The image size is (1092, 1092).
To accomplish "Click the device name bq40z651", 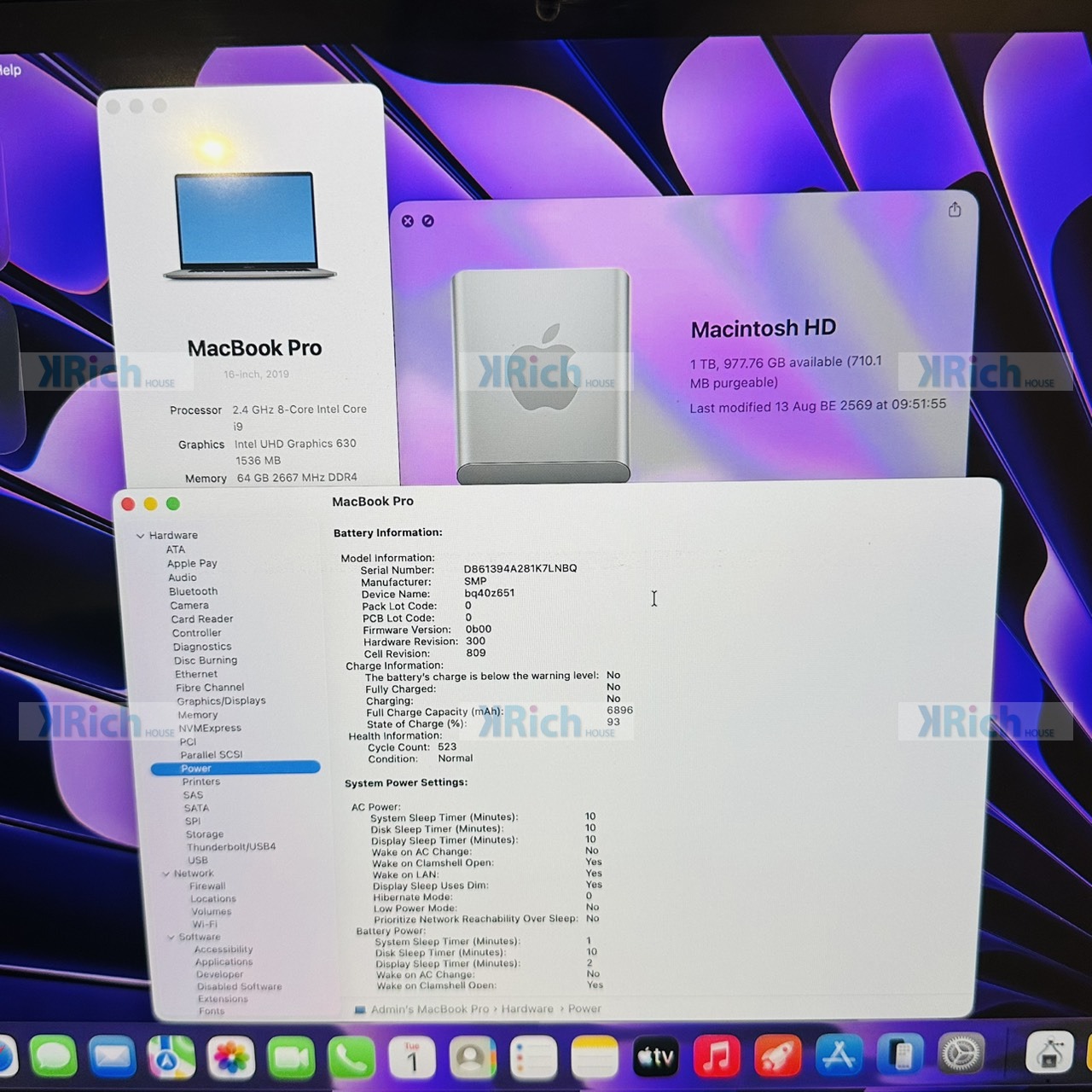I will [490, 593].
